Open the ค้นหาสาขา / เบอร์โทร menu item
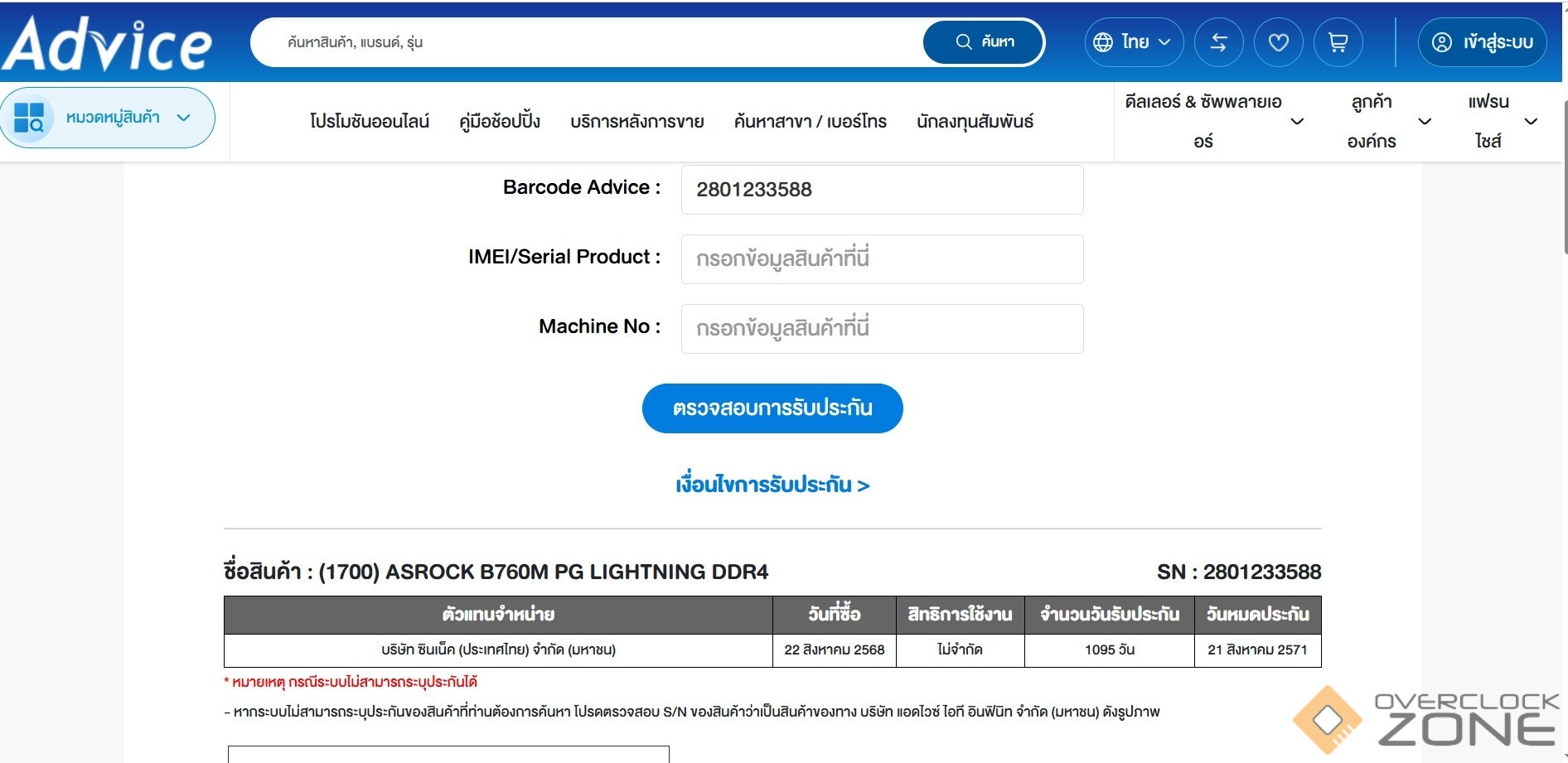1568x763 pixels. (811, 121)
